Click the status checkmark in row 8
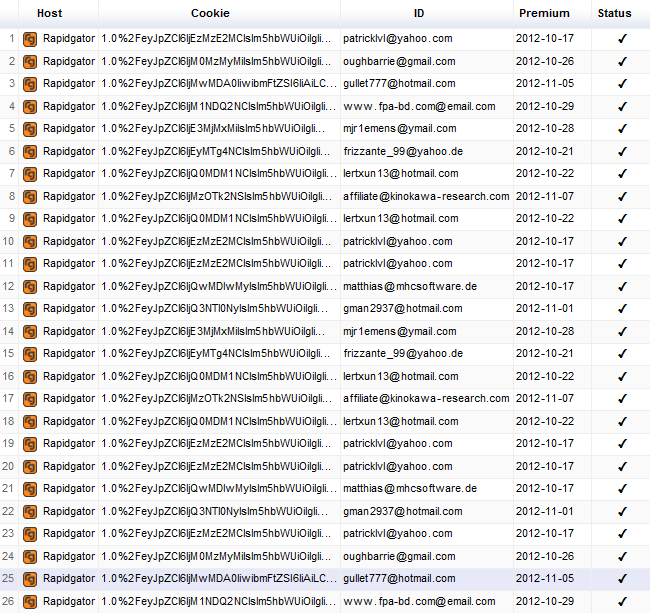This screenshot has height=613, width=650. click(622, 196)
